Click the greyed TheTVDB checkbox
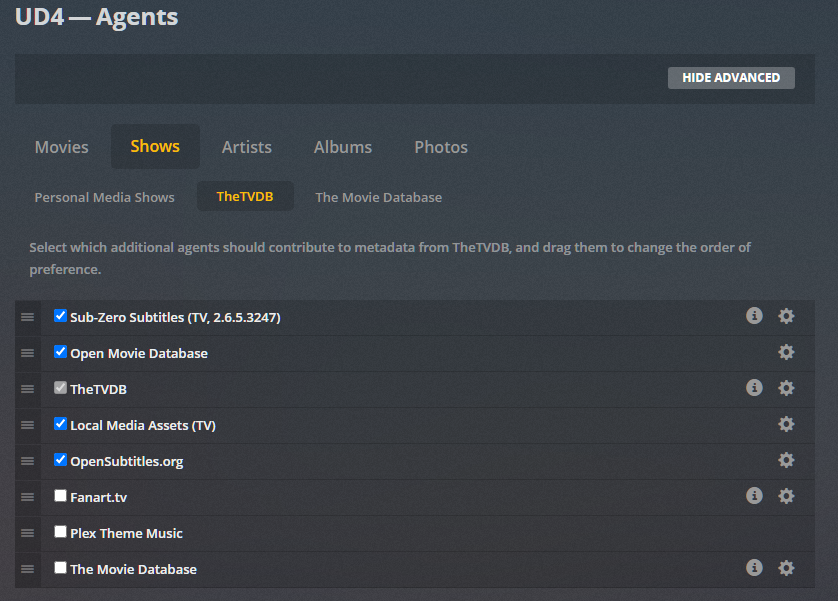This screenshot has width=838, height=601. (x=60, y=387)
